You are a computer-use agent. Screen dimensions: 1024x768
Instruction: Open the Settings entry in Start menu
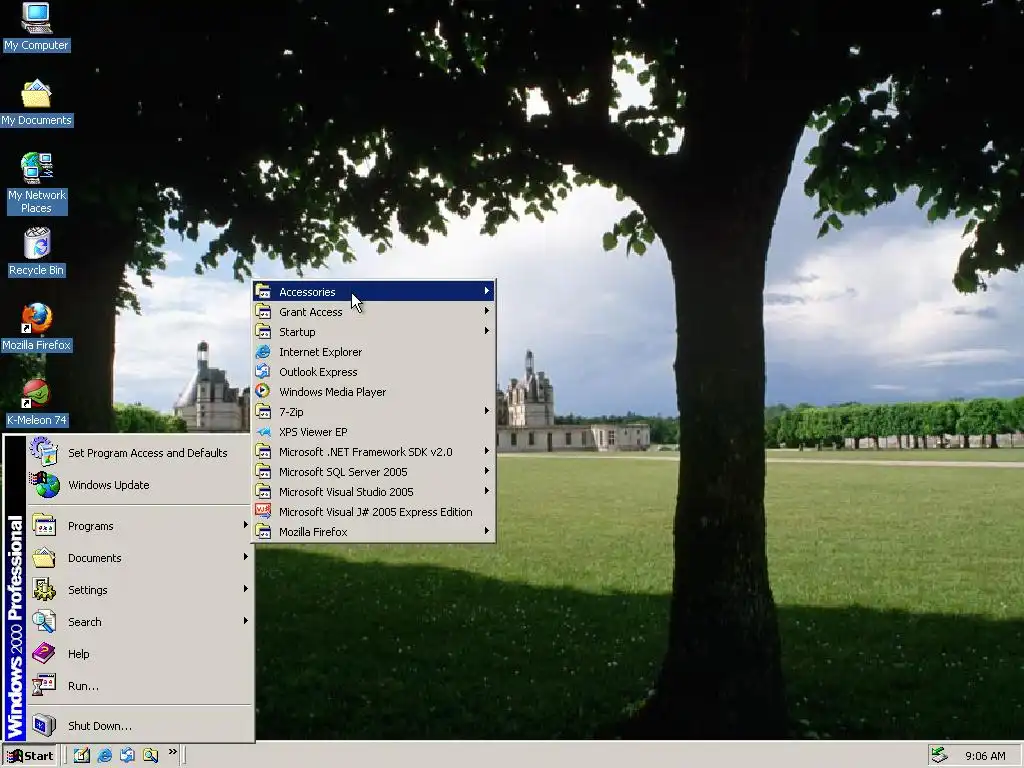138,590
